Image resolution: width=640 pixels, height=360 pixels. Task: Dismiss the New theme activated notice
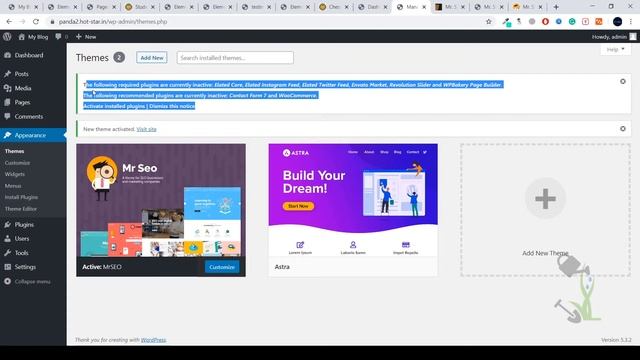click(622, 129)
